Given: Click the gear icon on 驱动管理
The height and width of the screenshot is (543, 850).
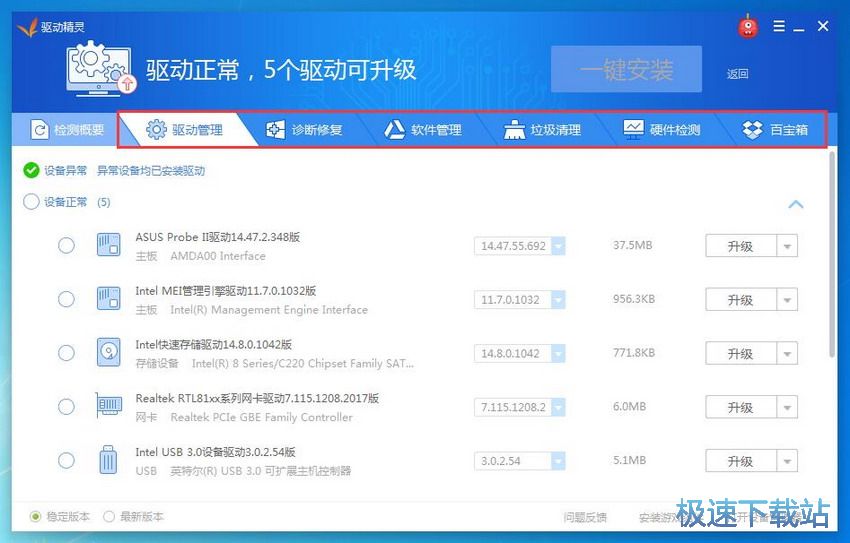Looking at the screenshot, I should pos(156,130).
